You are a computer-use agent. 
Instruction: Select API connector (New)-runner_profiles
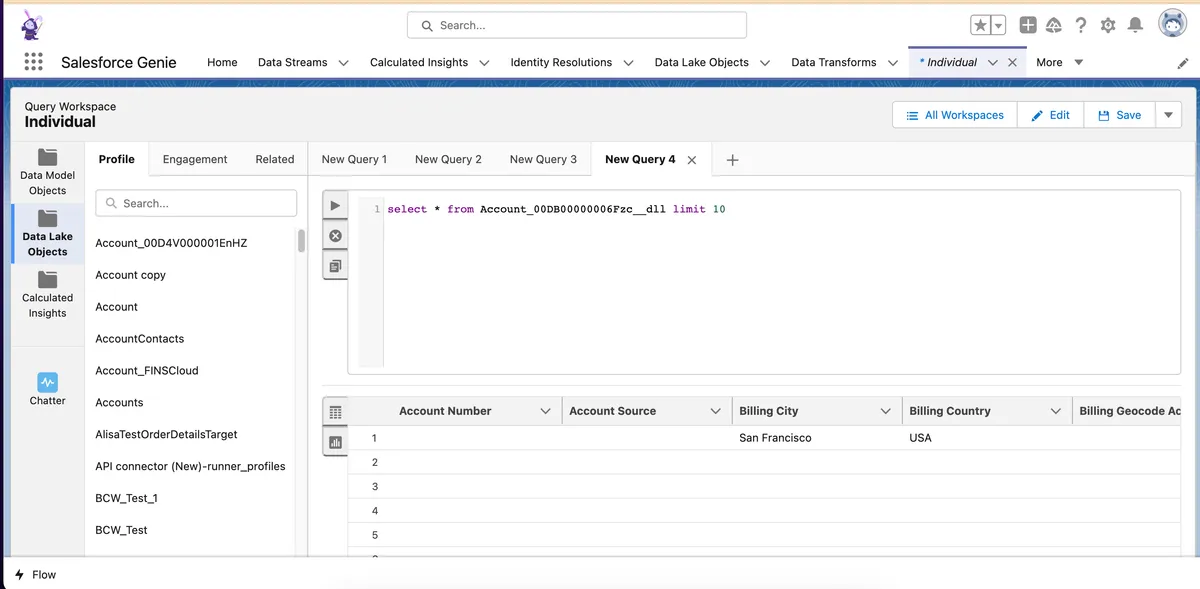pyautogui.click(x=190, y=466)
